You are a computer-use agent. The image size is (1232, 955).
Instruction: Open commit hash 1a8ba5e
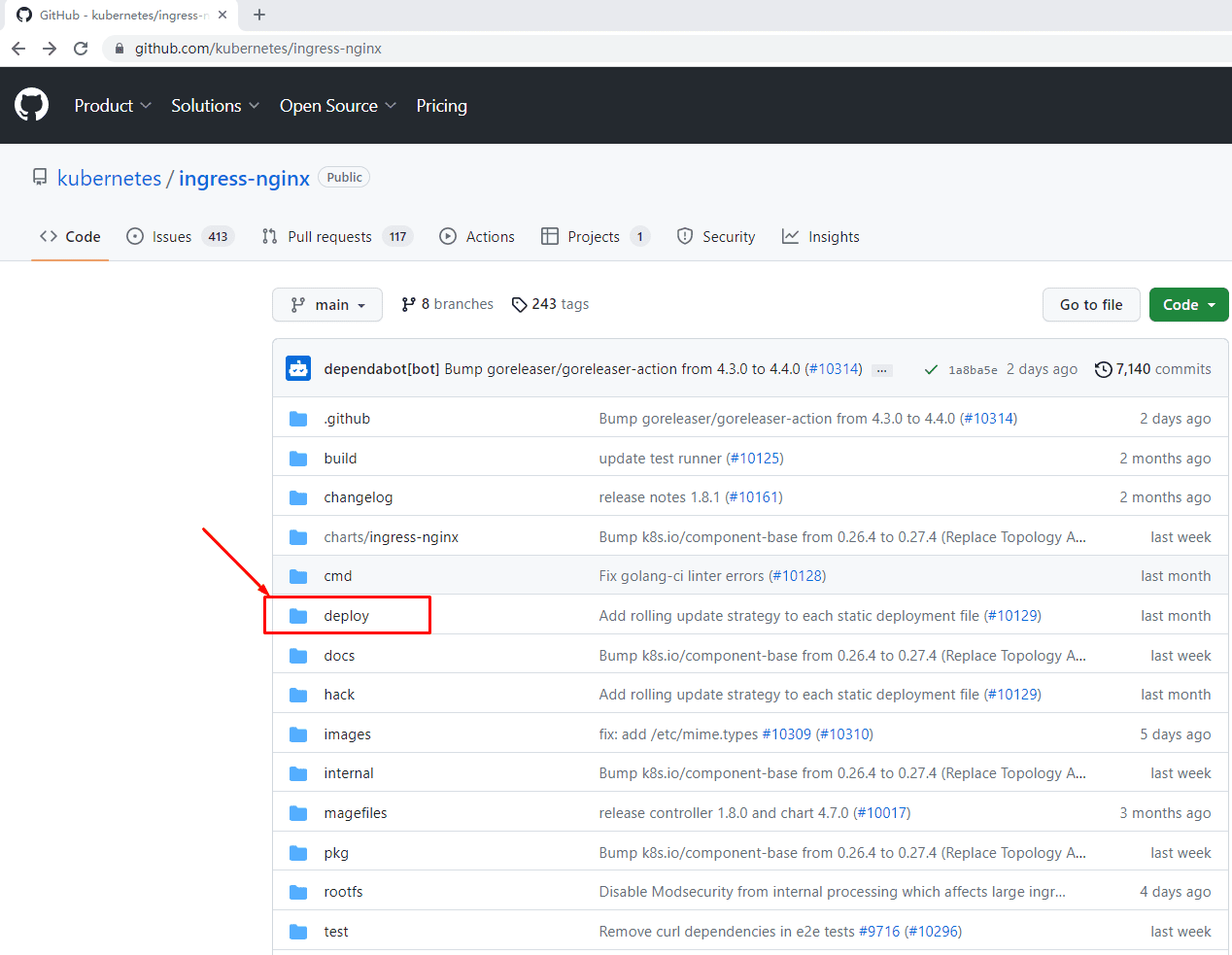[x=973, y=370]
